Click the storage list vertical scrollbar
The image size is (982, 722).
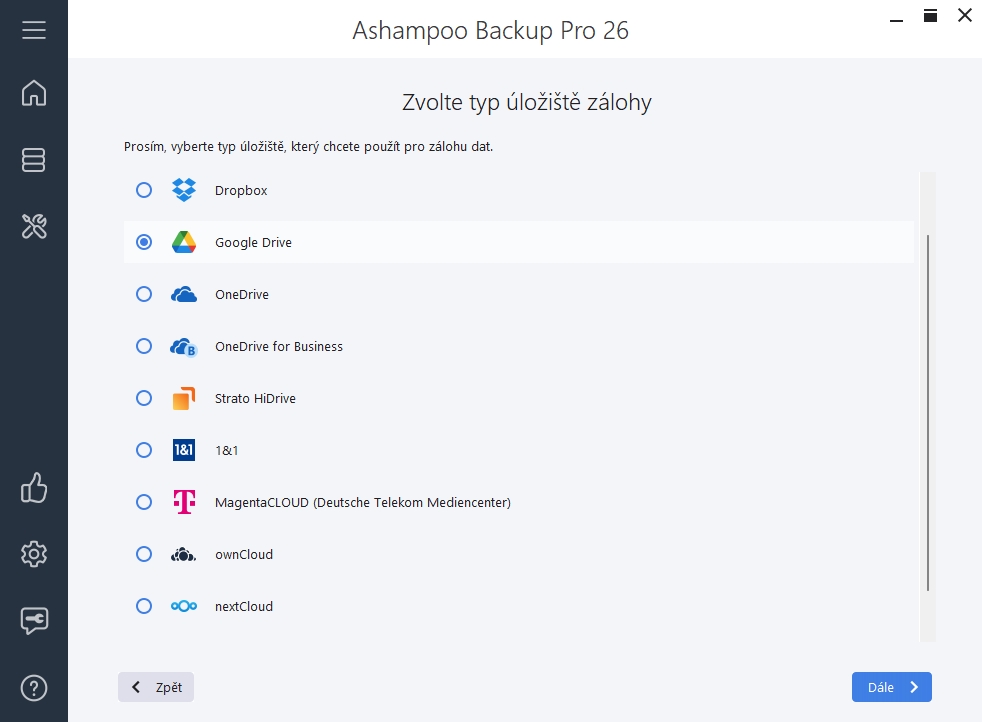(928, 412)
